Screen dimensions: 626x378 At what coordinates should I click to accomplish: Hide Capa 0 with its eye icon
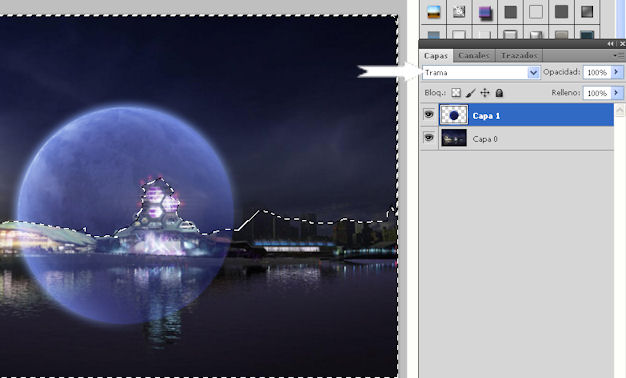(x=429, y=138)
